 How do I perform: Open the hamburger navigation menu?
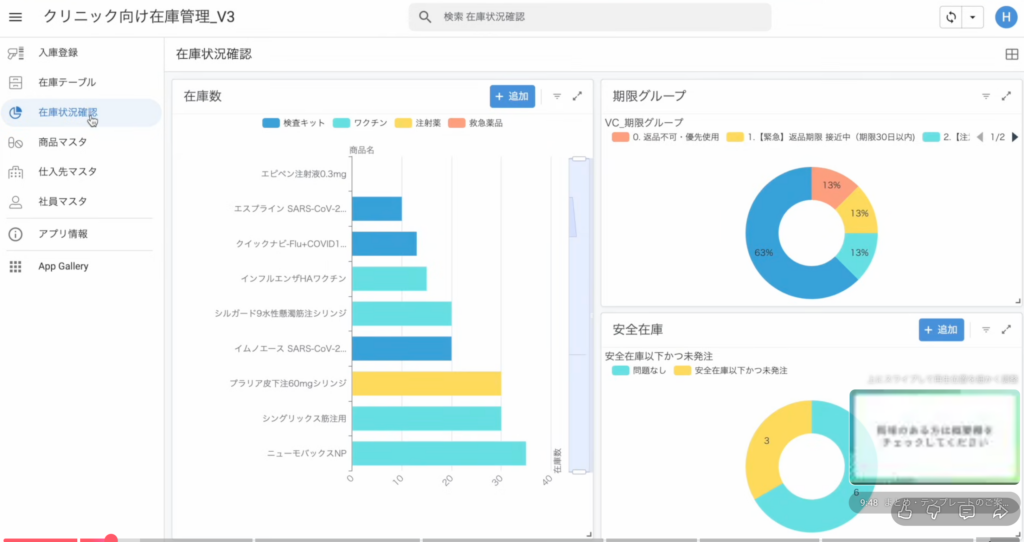point(15,17)
